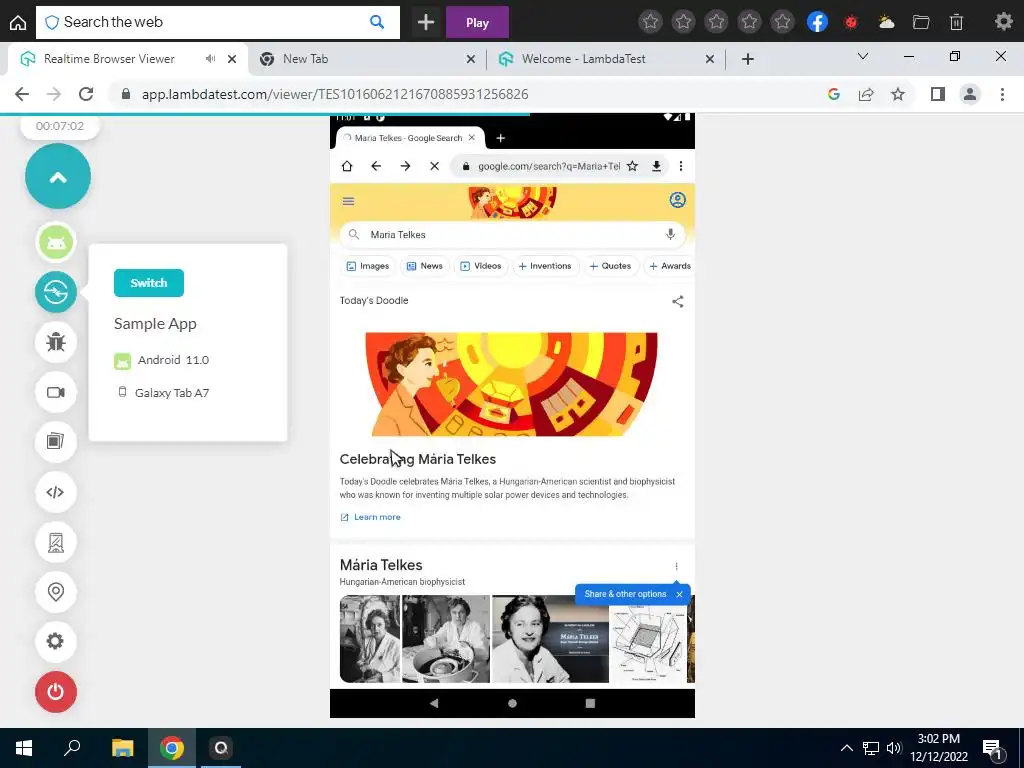Open the Chrome three-dot menu

(x=1002, y=94)
